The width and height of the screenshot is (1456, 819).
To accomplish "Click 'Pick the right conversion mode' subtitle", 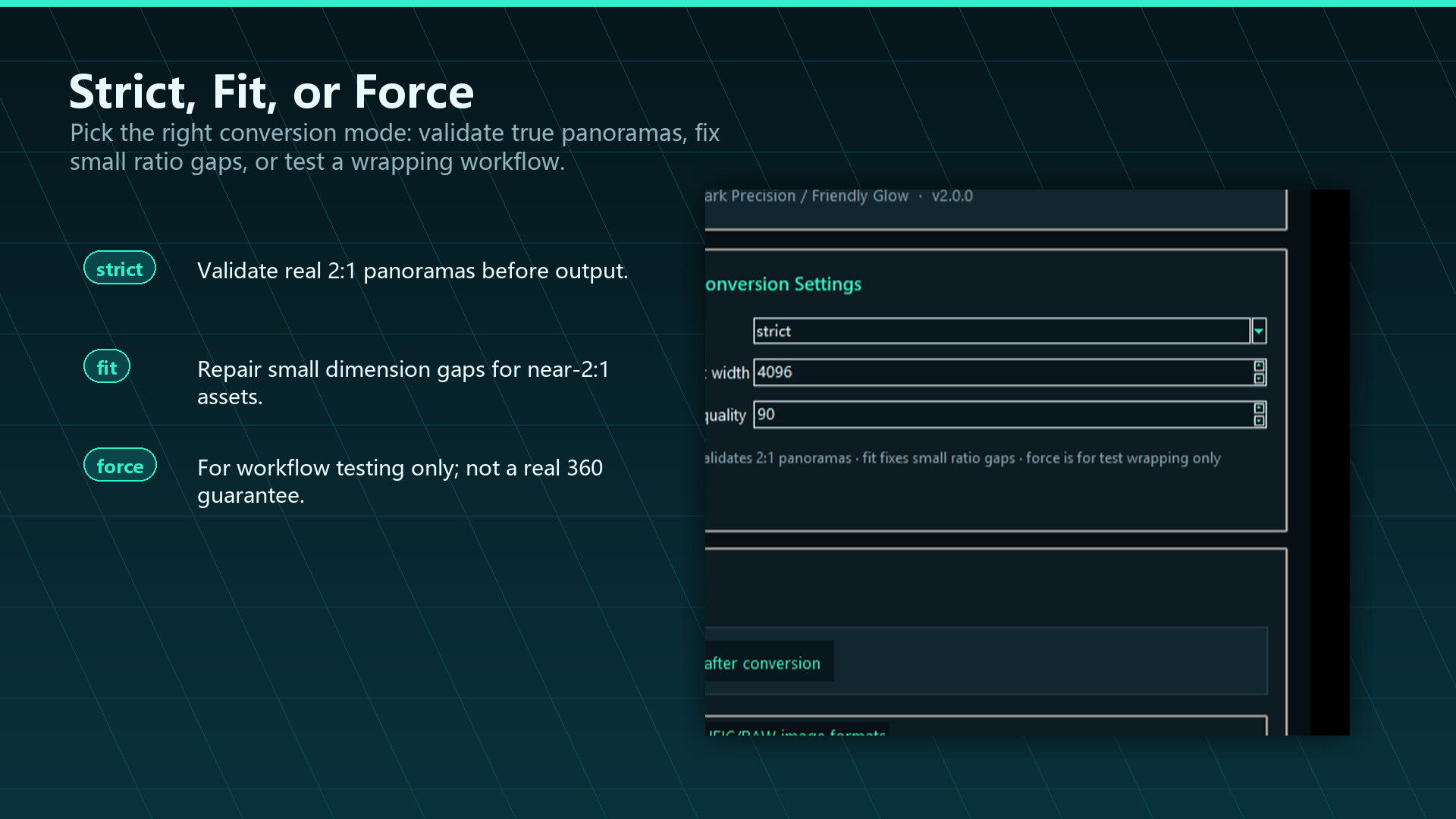I will point(394,147).
